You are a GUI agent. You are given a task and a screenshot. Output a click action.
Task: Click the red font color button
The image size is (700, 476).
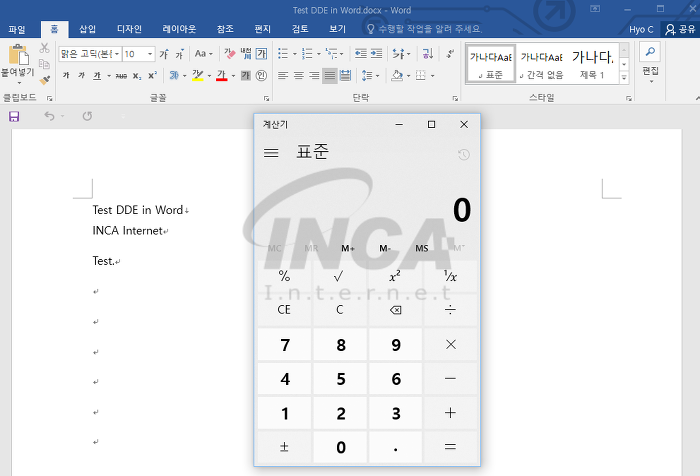click(221, 75)
